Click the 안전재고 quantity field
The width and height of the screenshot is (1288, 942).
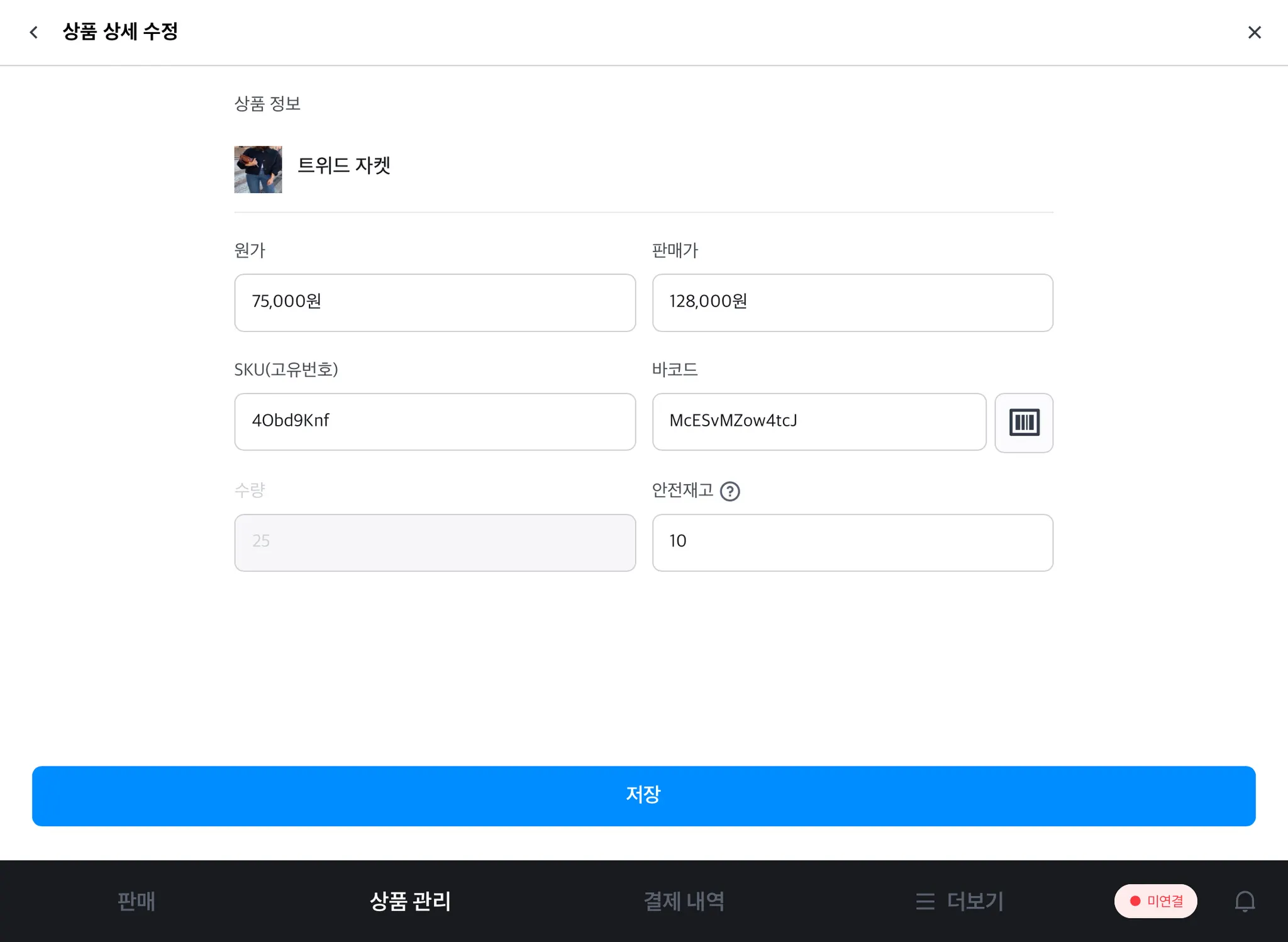[x=852, y=543]
